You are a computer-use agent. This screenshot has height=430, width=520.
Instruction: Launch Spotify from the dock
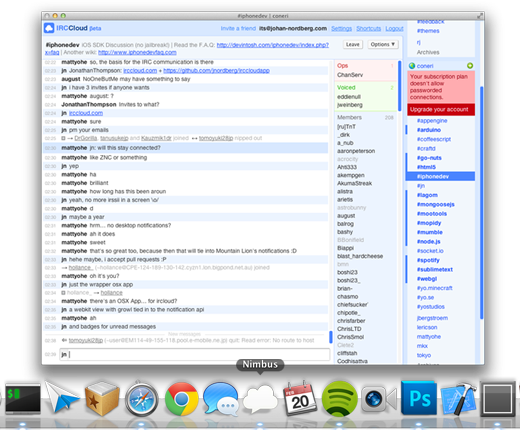pos(339,399)
